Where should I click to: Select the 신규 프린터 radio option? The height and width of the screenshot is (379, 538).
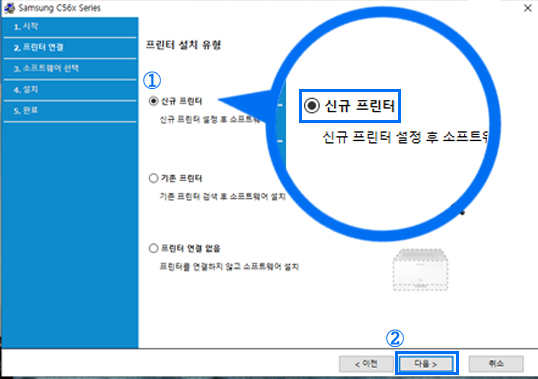(153, 101)
